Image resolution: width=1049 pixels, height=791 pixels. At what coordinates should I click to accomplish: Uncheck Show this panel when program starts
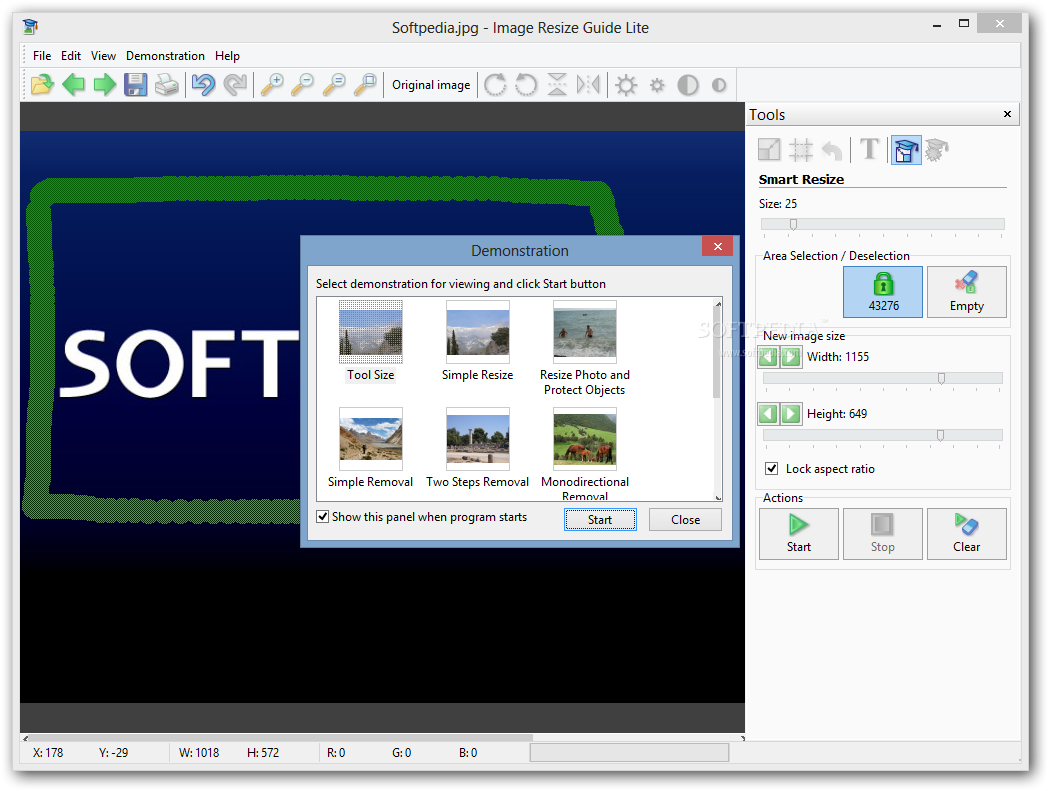pos(322,517)
